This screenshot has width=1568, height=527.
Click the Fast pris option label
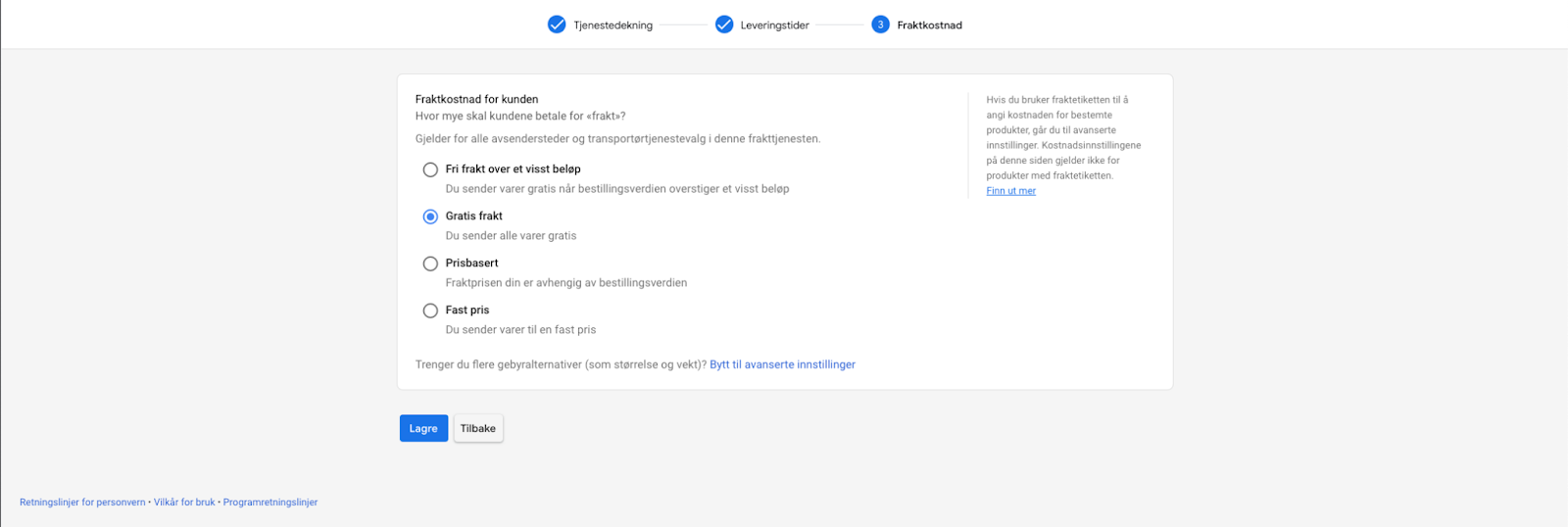point(467,310)
